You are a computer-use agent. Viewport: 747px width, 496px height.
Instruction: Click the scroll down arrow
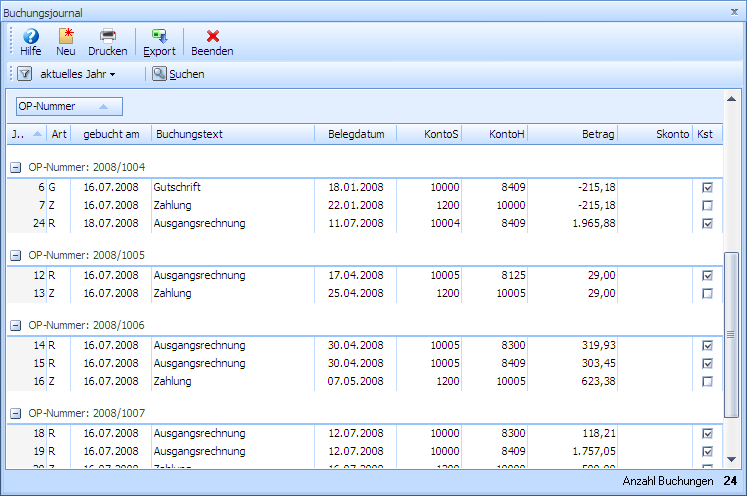[731, 459]
